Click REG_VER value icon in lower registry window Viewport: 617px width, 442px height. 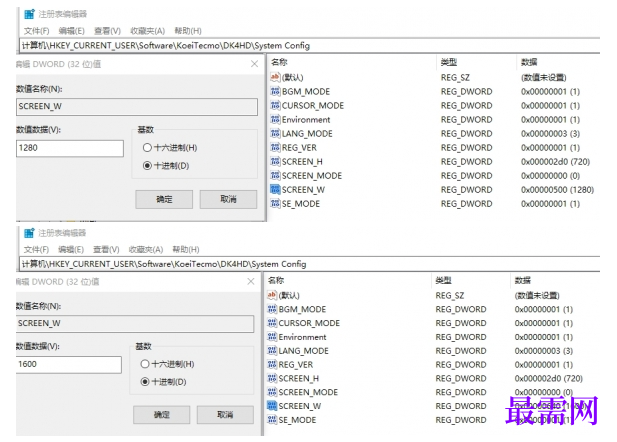(x=272, y=364)
